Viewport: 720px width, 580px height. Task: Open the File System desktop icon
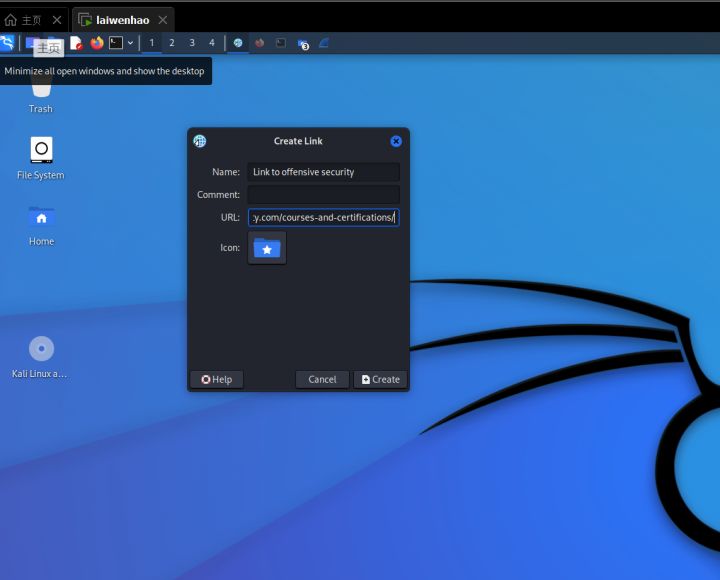(x=41, y=158)
